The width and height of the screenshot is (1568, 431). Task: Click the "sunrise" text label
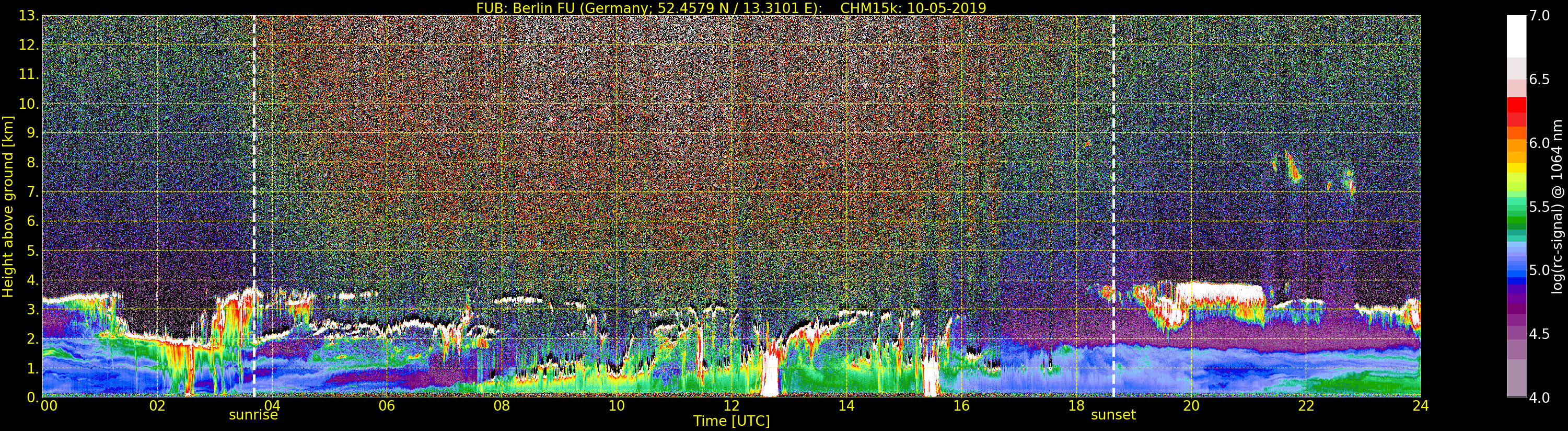pyautogui.click(x=253, y=415)
